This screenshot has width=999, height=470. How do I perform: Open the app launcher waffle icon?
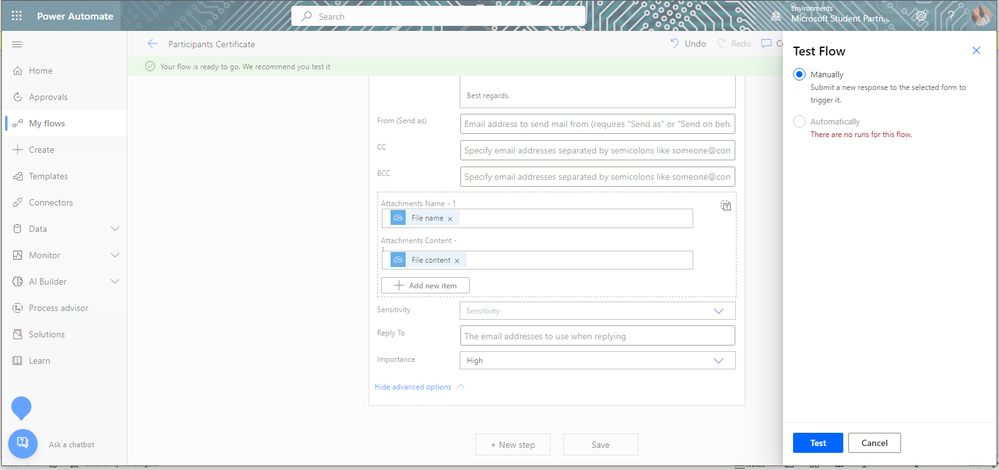tap(17, 16)
